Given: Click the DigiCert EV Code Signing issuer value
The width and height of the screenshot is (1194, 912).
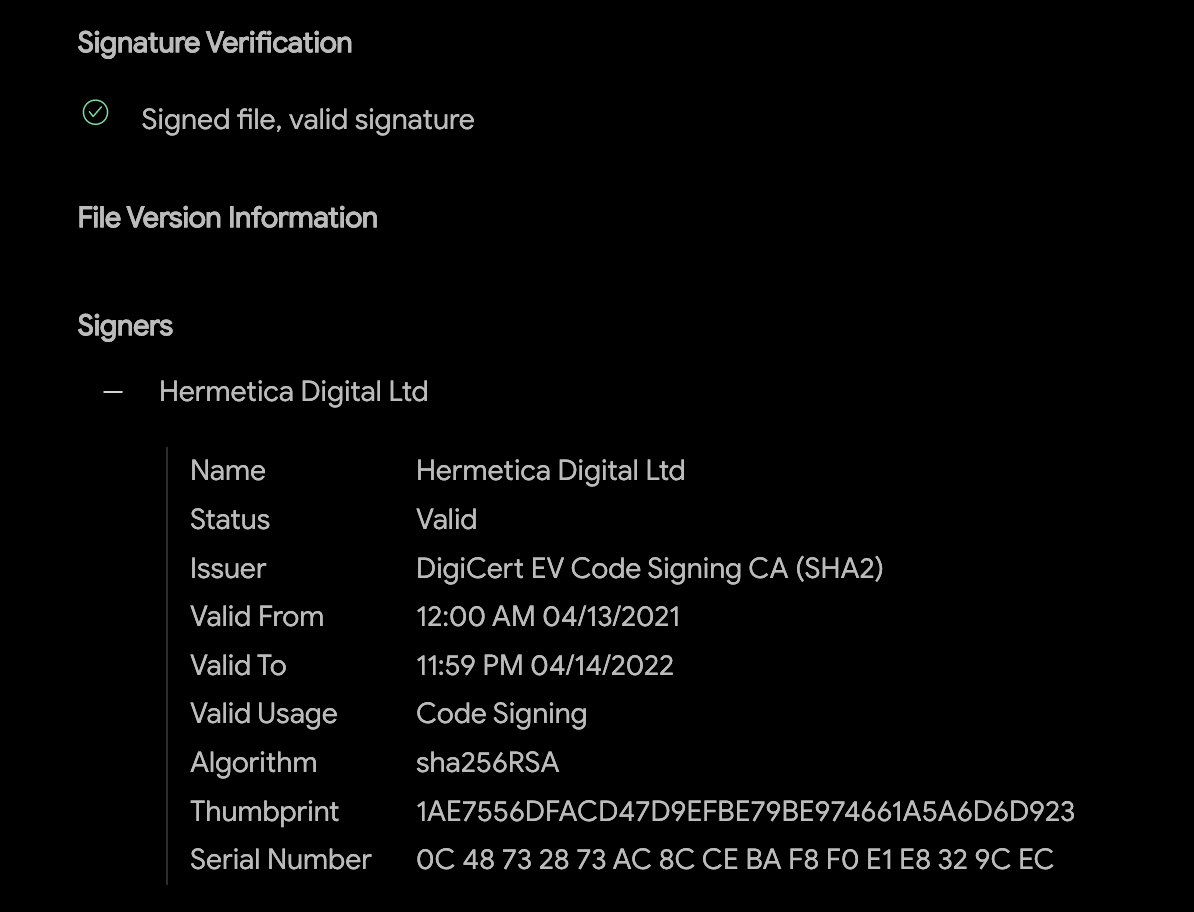Looking at the screenshot, I should 649,569.
